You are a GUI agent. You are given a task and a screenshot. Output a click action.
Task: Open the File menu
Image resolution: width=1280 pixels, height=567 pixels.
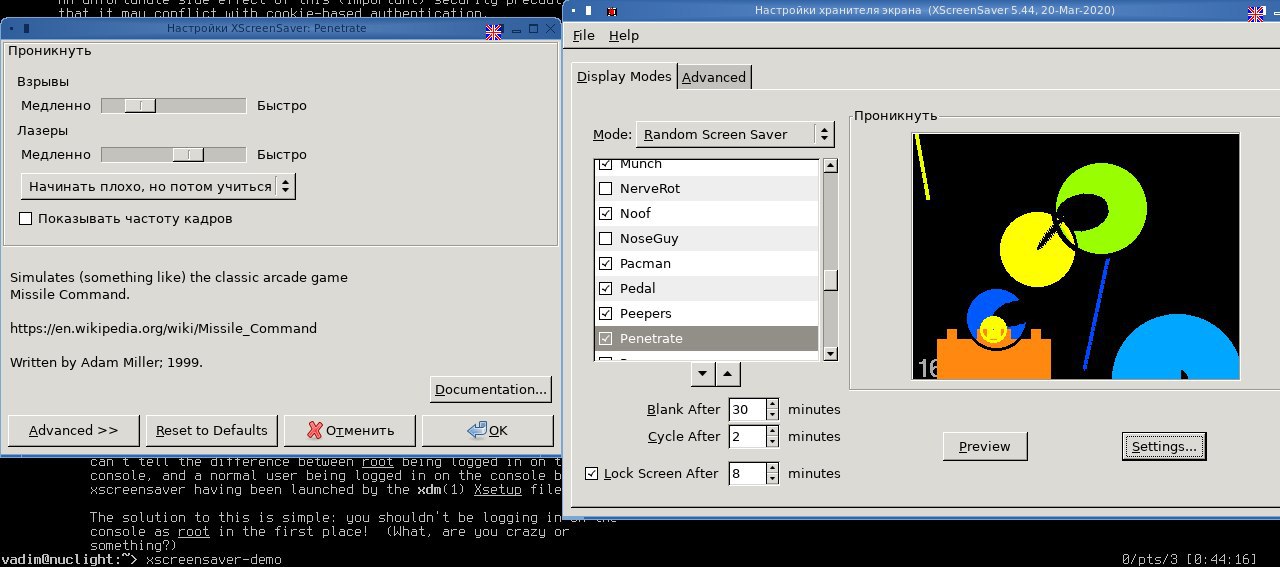tap(584, 35)
